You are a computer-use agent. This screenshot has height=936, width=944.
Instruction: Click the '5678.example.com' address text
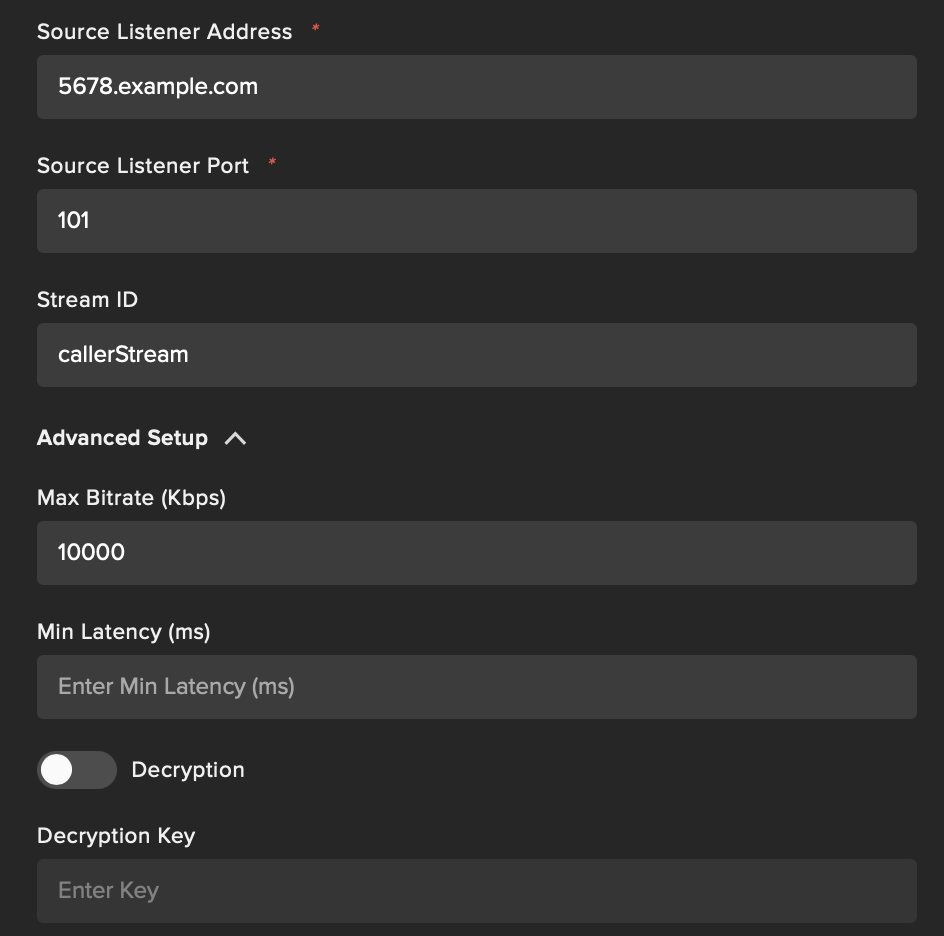tap(158, 87)
